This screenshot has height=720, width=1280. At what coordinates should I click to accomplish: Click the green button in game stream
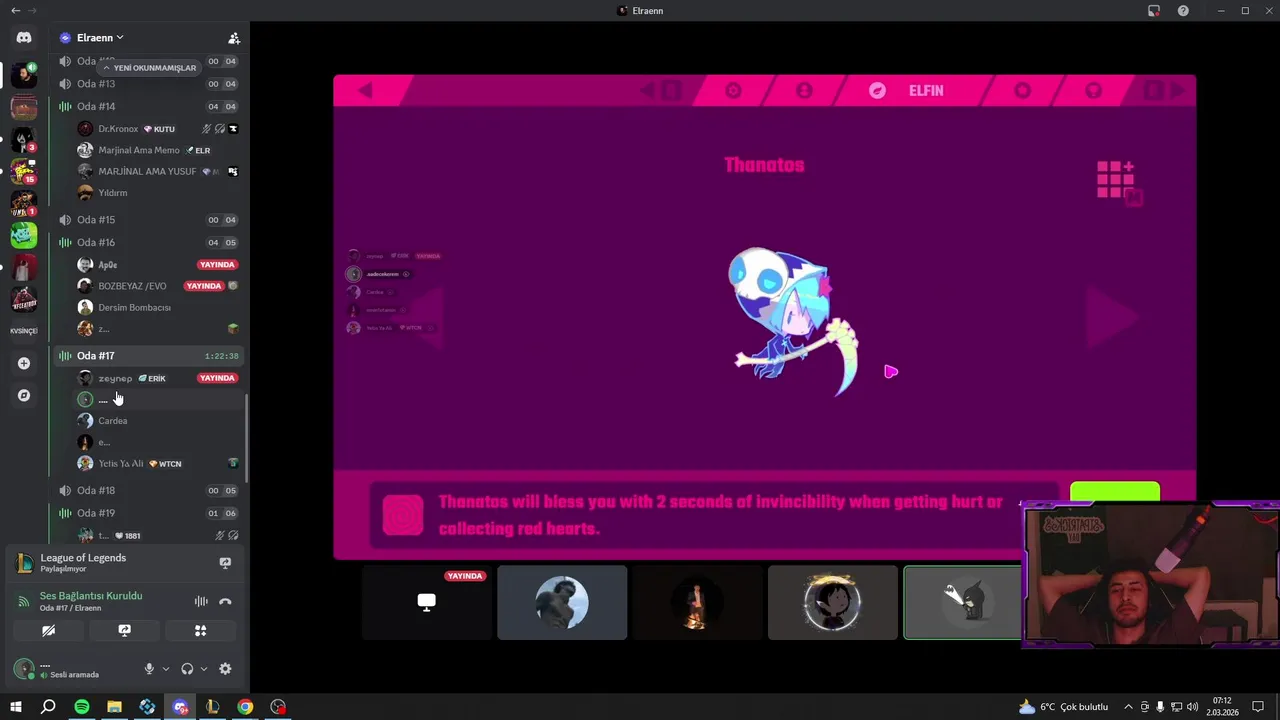pos(1115,492)
